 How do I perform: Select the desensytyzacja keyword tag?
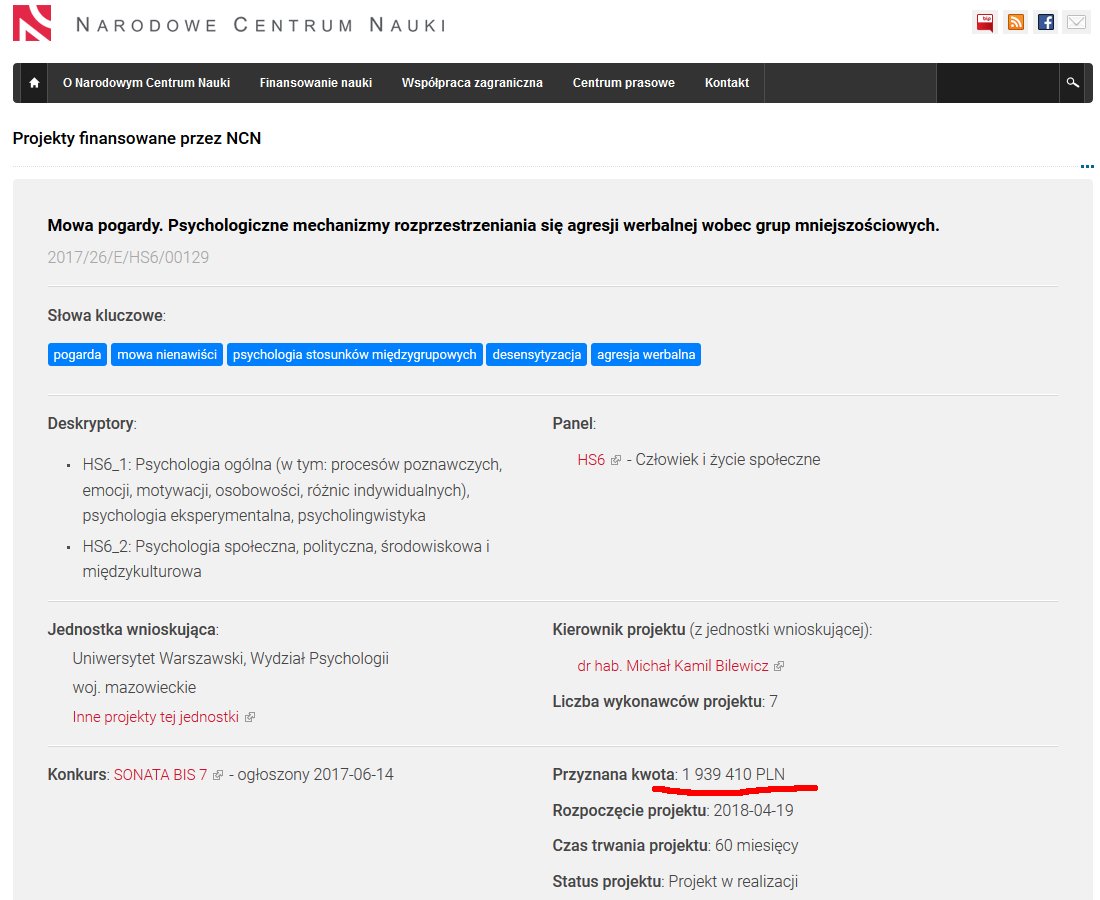[x=537, y=354]
